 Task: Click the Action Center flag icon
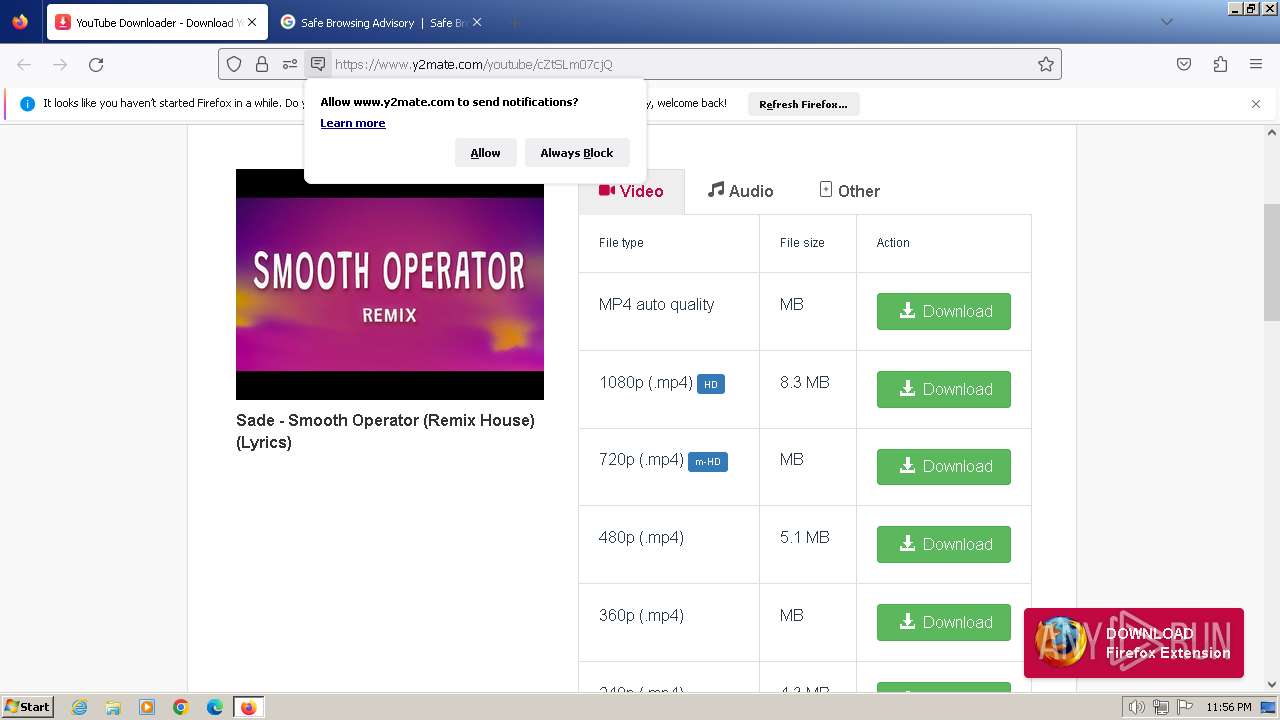[x=1184, y=707]
